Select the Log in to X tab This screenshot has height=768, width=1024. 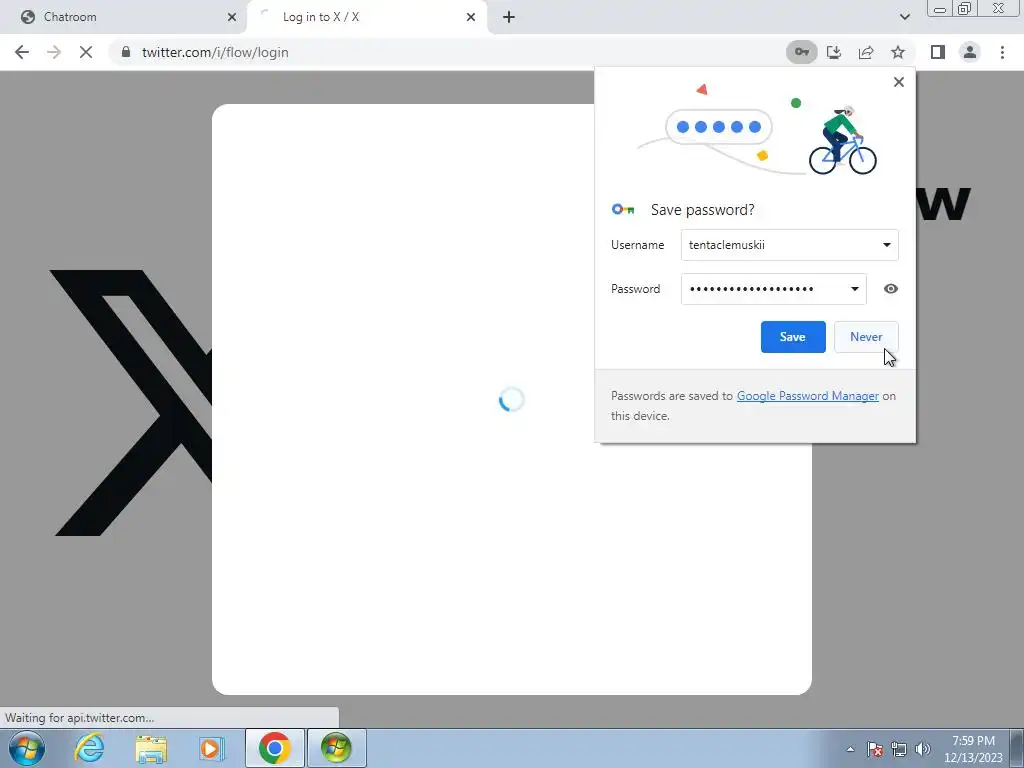pyautogui.click(x=368, y=17)
